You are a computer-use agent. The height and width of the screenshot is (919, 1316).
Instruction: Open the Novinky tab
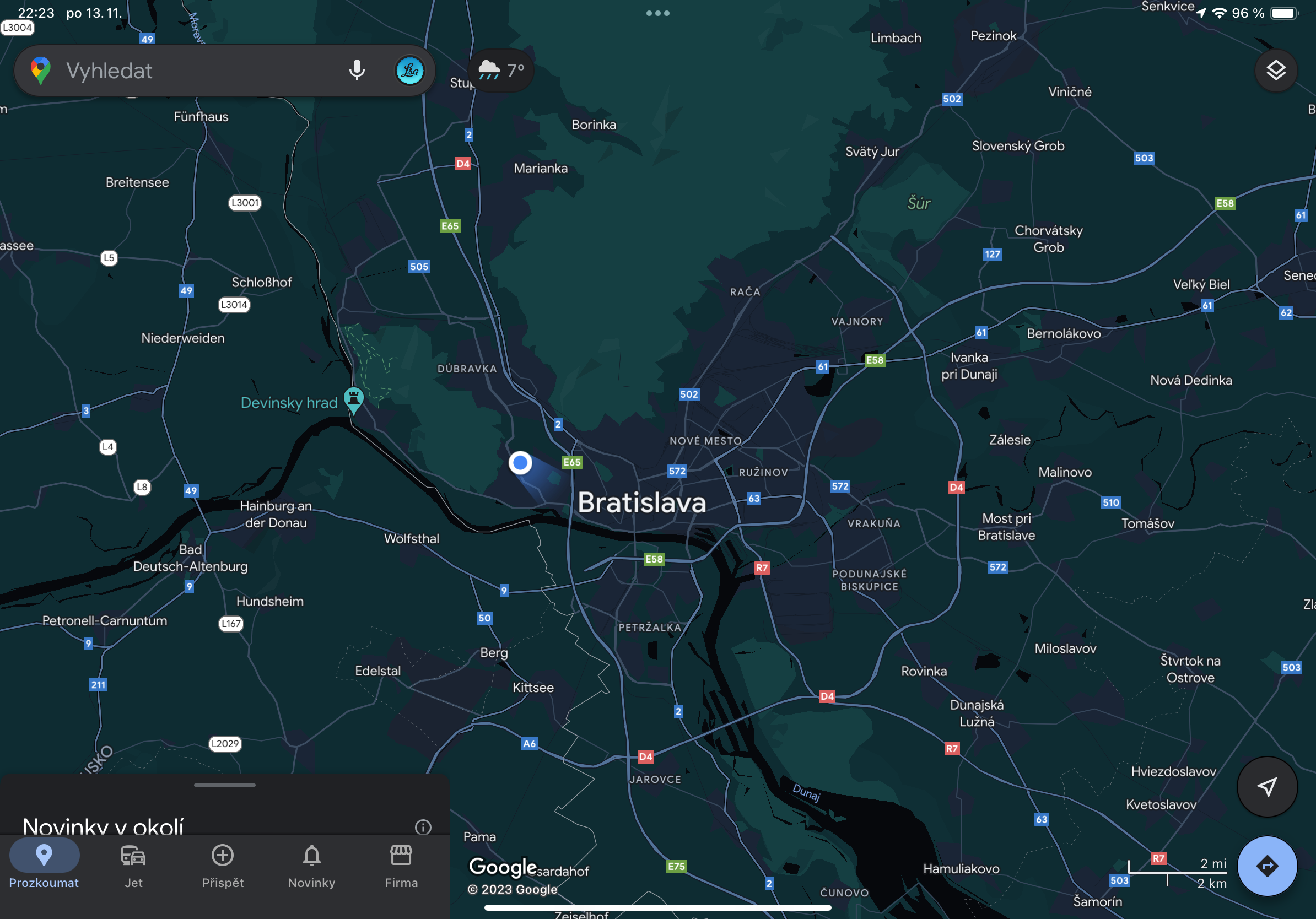pos(311,866)
